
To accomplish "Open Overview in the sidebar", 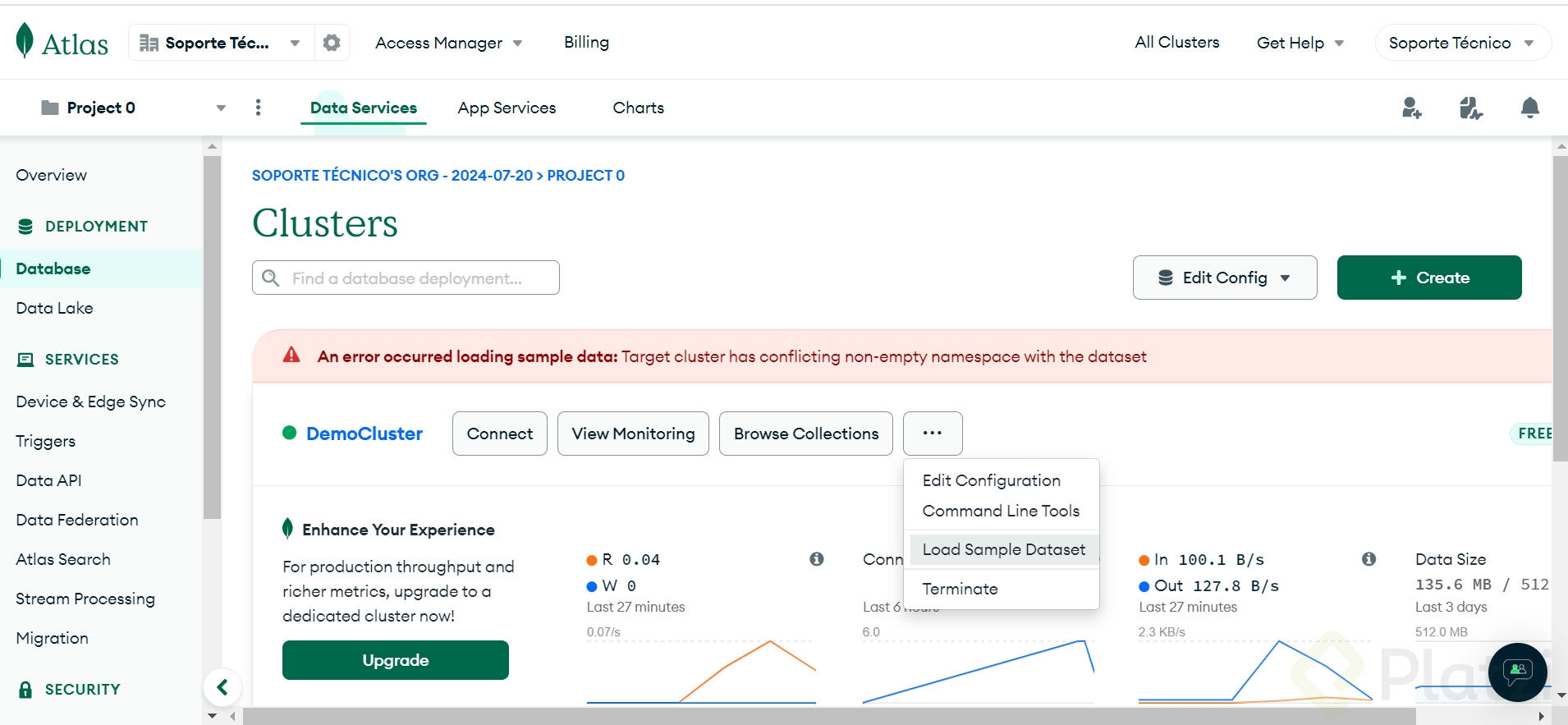I will click(52, 175).
